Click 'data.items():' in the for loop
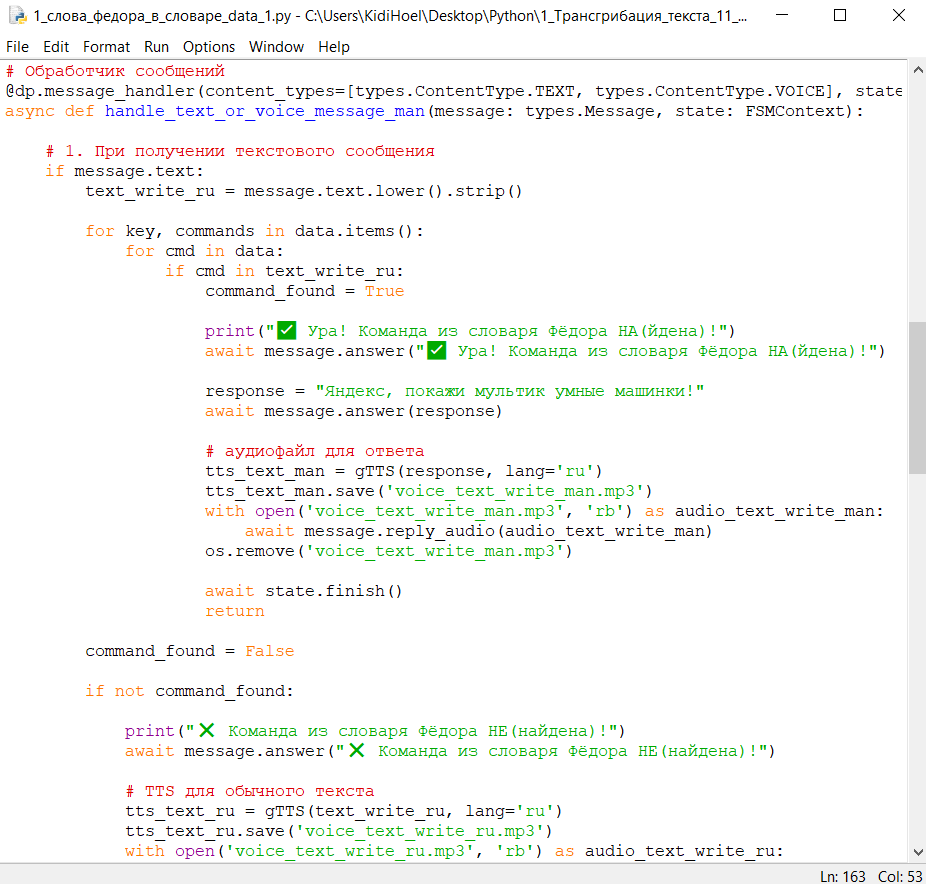The image size is (928, 884). click(x=359, y=231)
